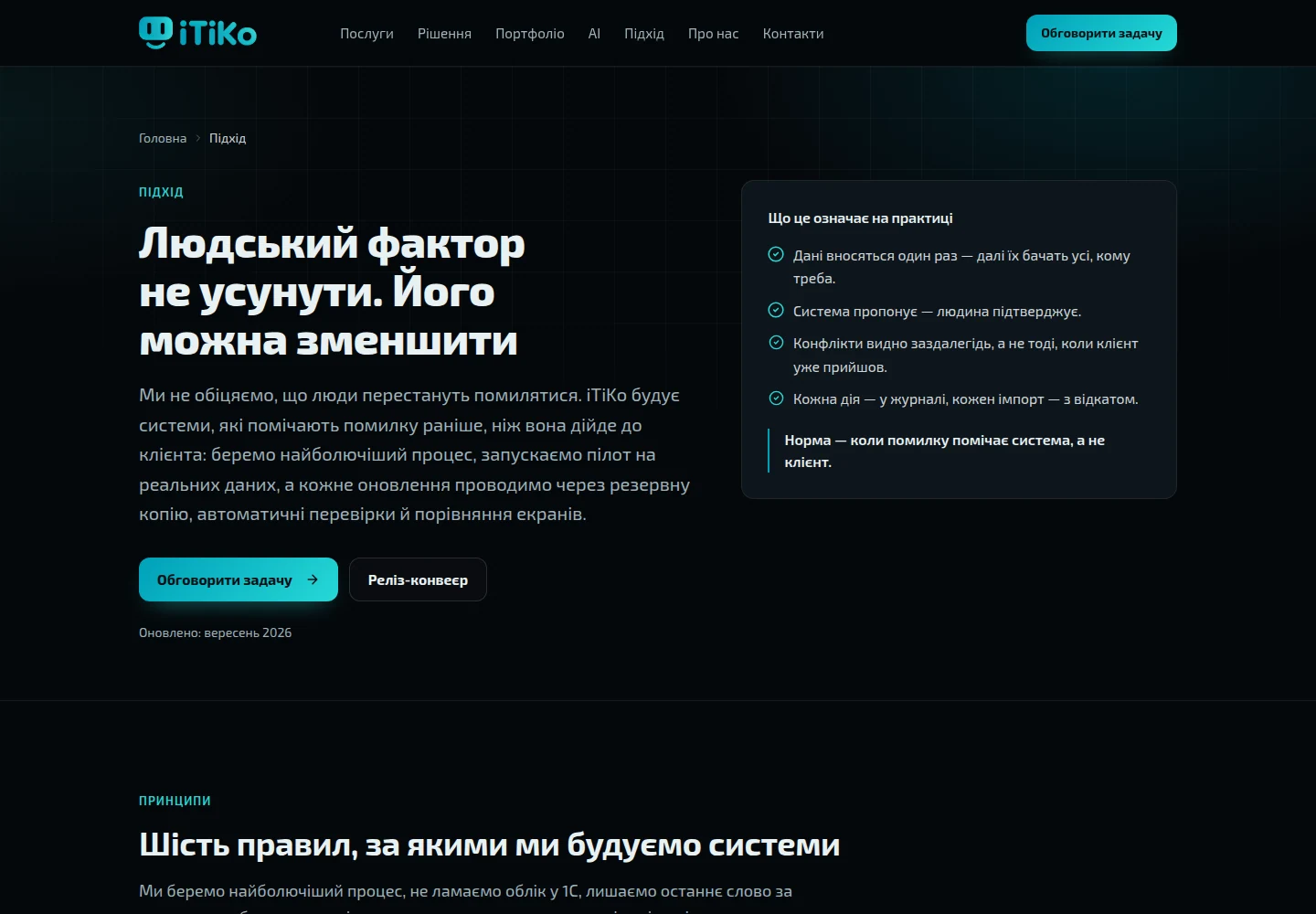
Task: Click the card title "Що це означає на практиці"
Action: coord(860,218)
